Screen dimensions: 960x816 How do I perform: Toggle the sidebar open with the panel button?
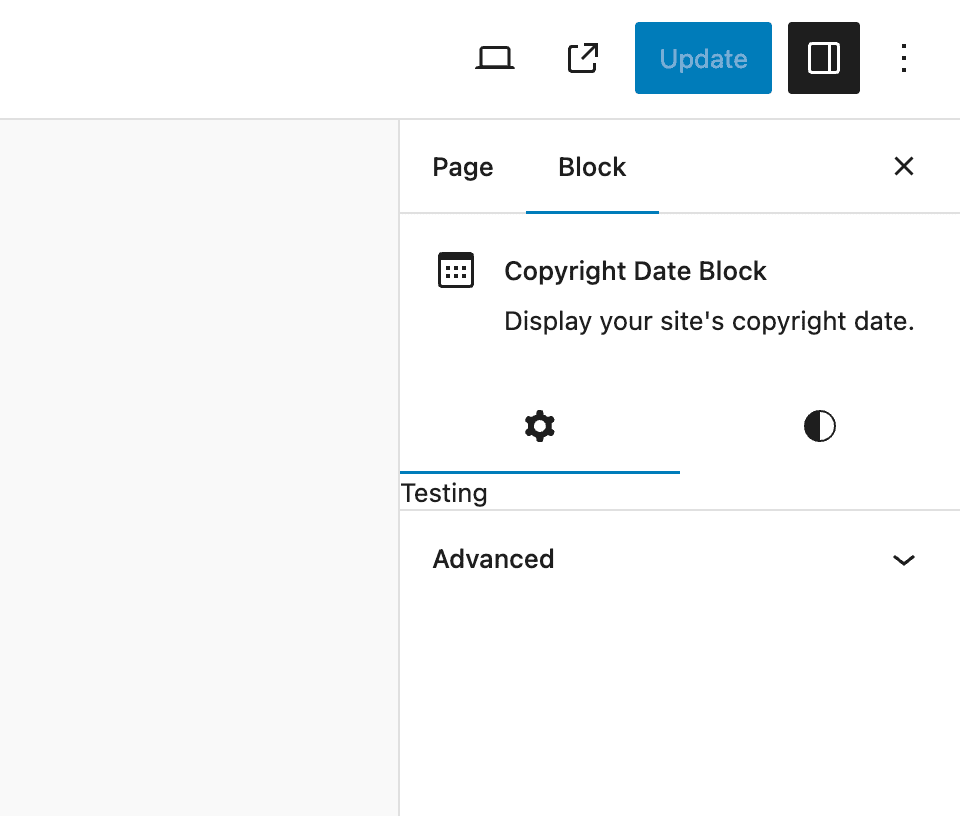tap(823, 58)
